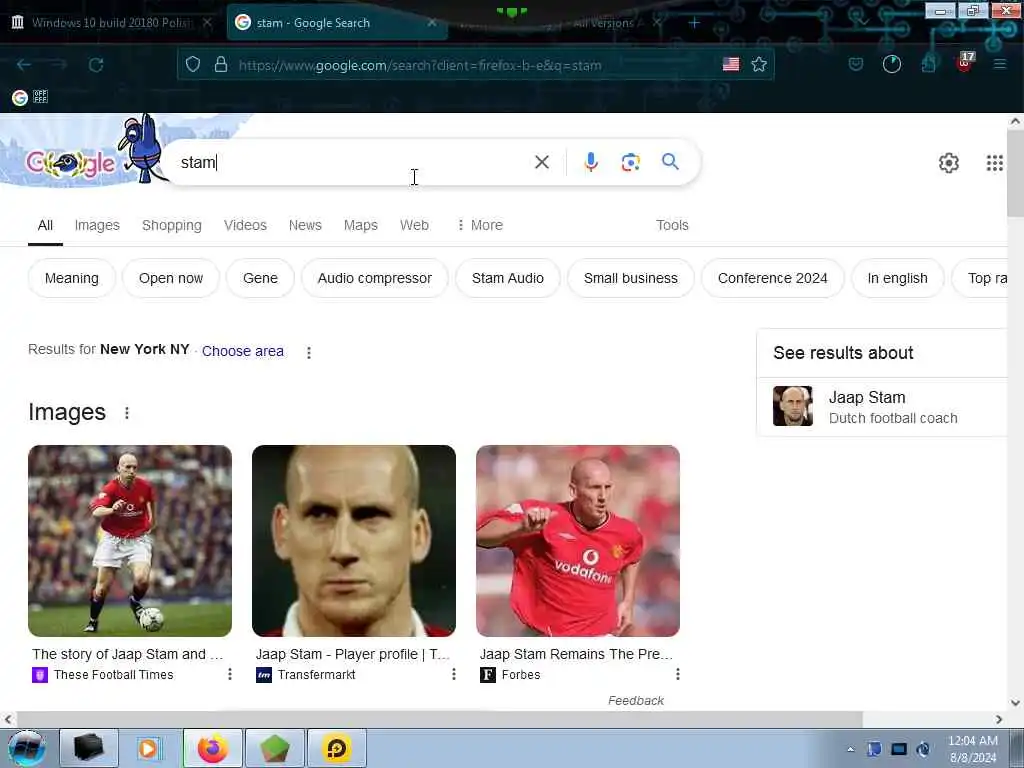Image resolution: width=1024 pixels, height=768 pixels.
Task: Open the search Tools options
Action: pyautogui.click(x=672, y=225)
